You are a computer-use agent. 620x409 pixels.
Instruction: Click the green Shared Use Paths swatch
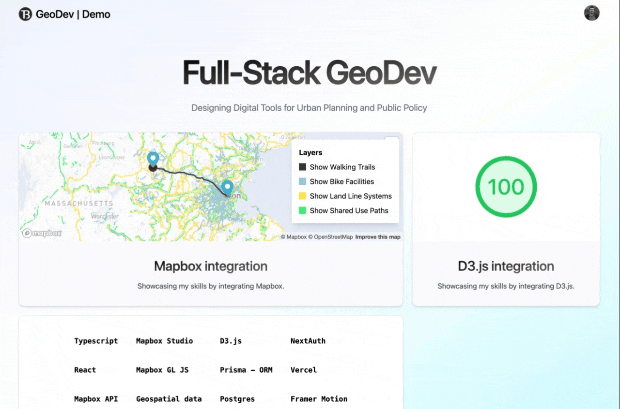coord(302,210)
